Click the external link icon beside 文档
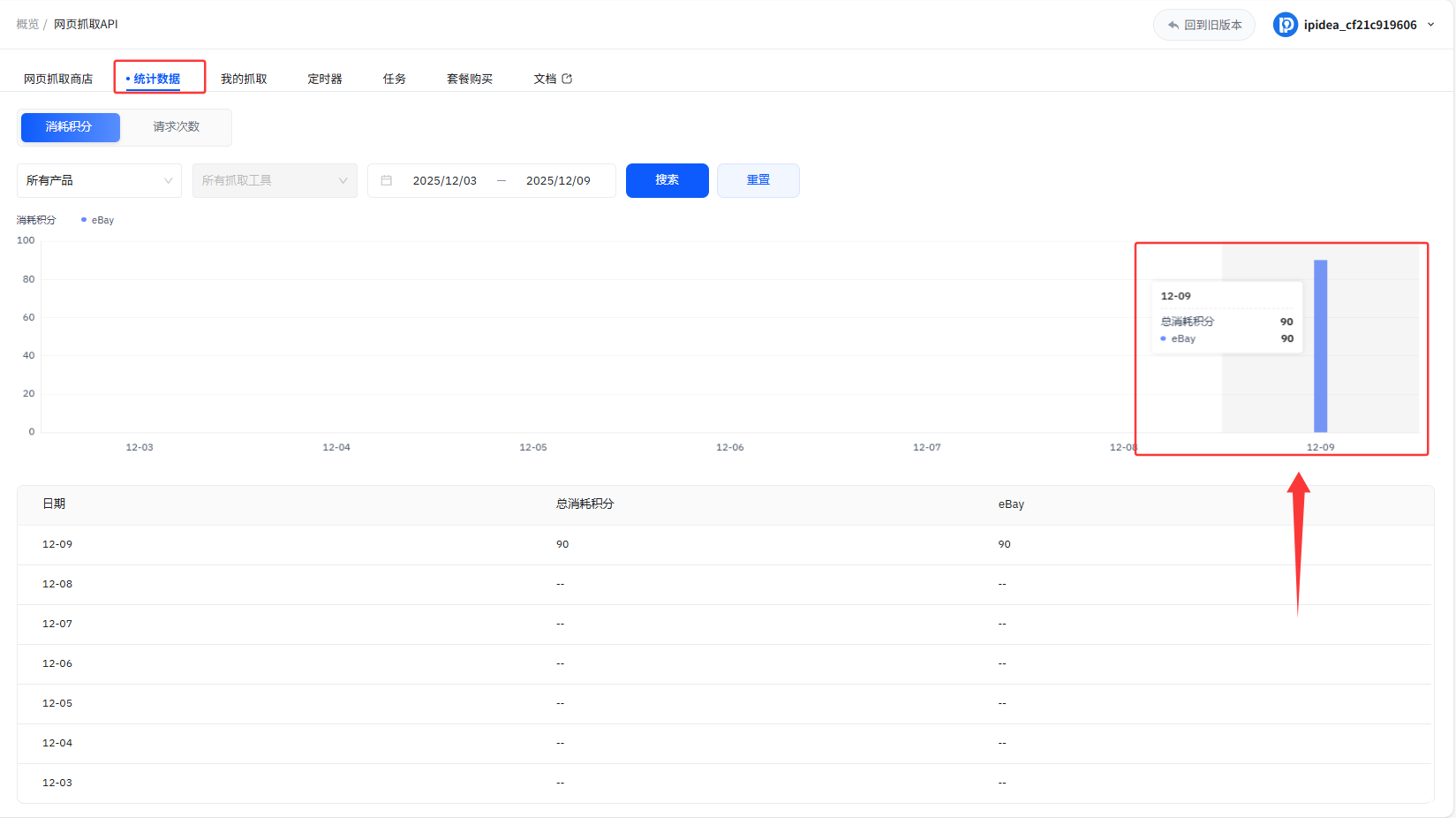This screenshot has width=1456, height=818. tap(567, 79)
